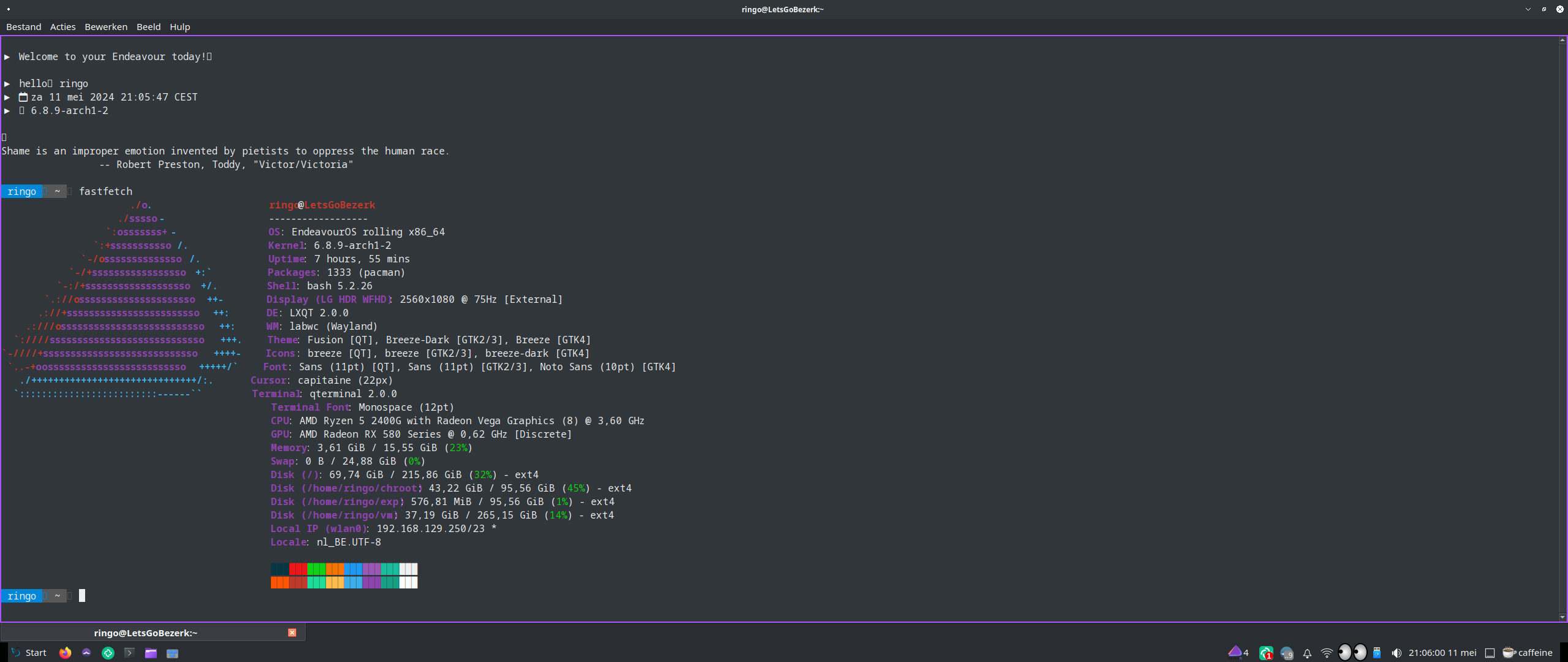The width and height of the screenshot is (1568, 662).
Task: Click the Memory '3,61 GiB / 15,55 GiB' line
Action: click(x=372, y=447)
